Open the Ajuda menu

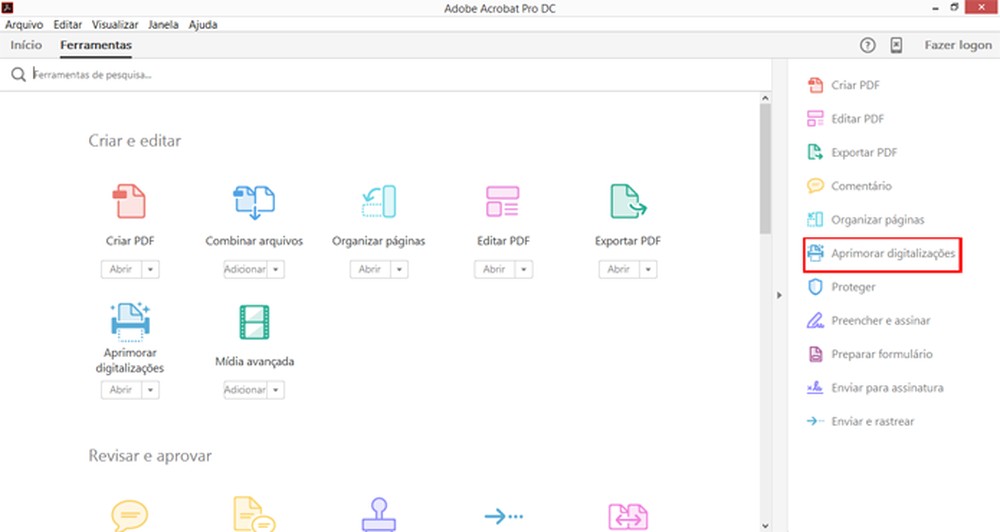[x=203, y=24]
